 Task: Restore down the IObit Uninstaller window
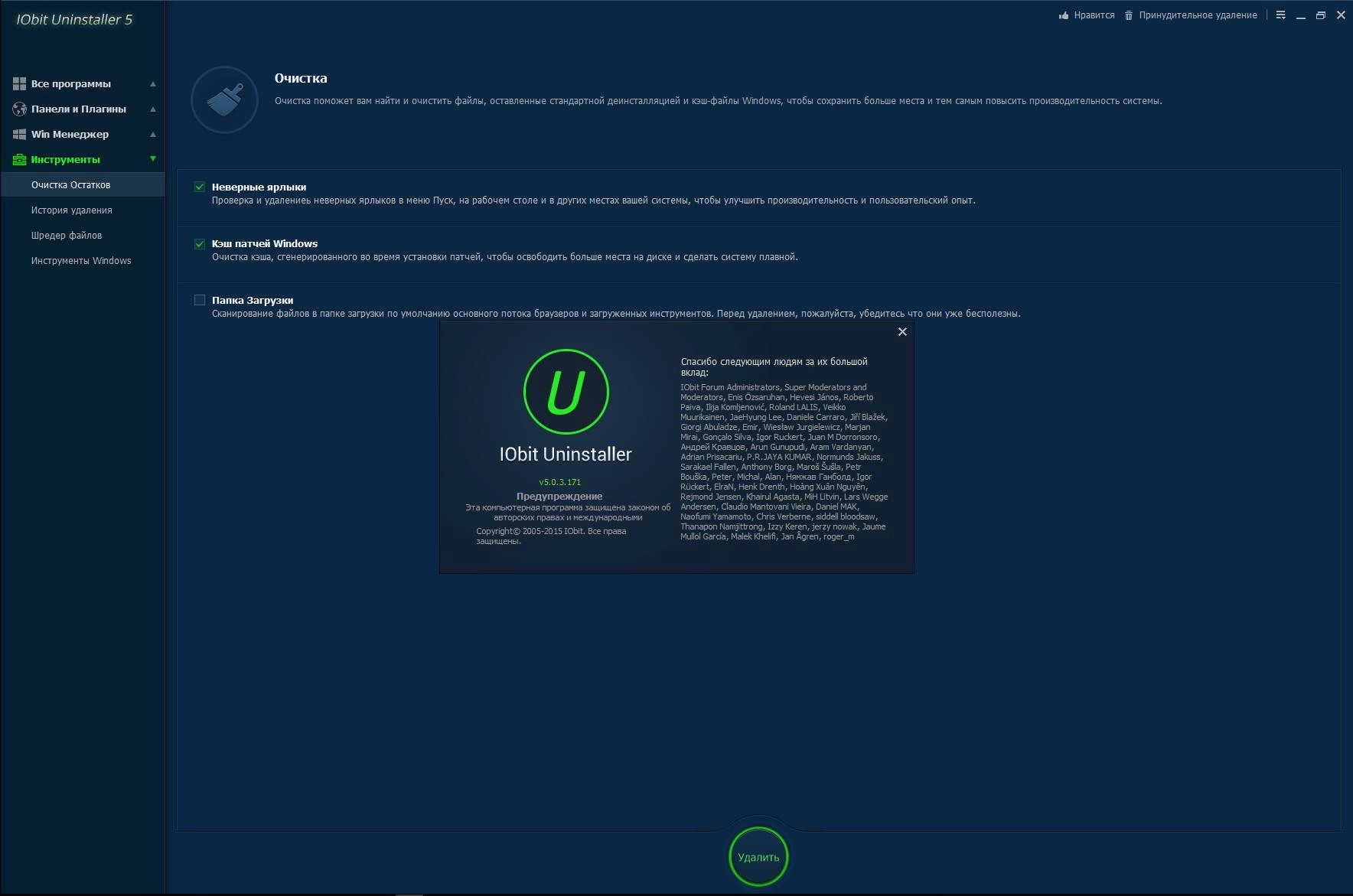pos(1320,15)
